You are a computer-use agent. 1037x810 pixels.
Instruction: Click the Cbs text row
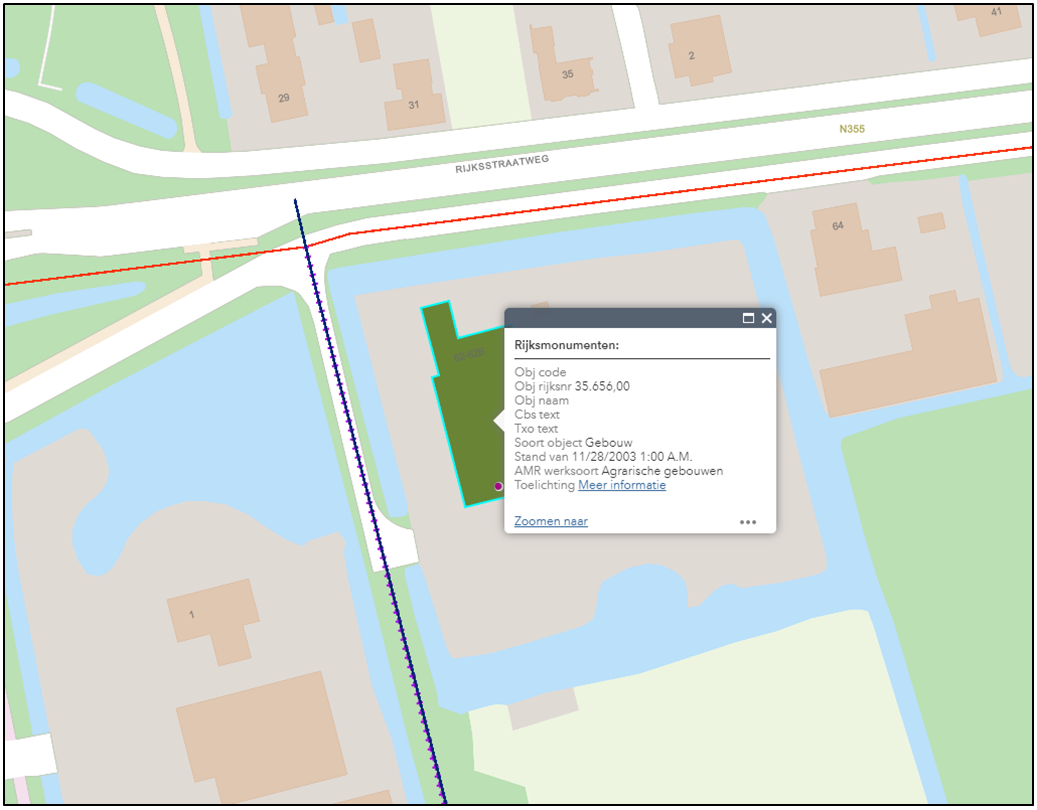click(537, 415)
